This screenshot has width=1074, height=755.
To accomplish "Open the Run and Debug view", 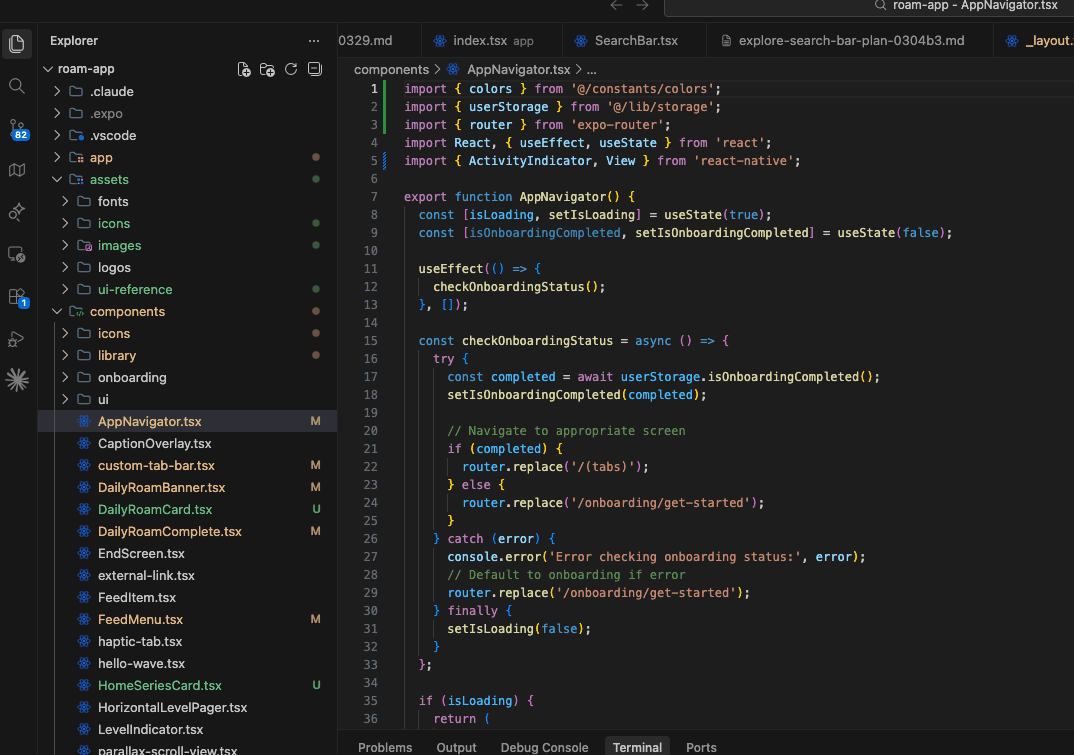I will point(17,340).
